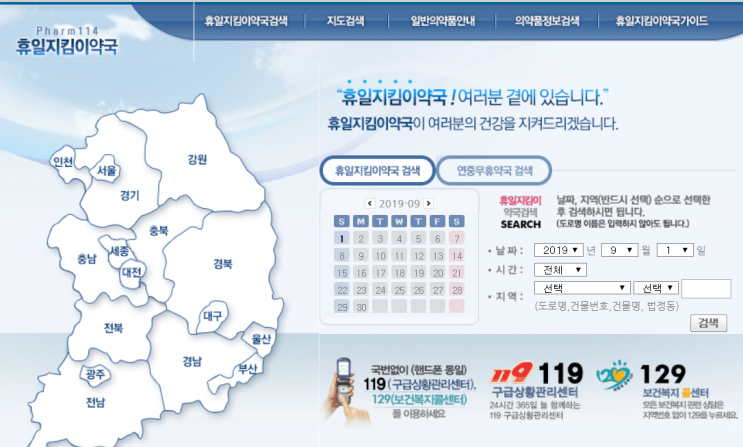This screenshot has height=447, width=743.
Task: Select 인천 on the map
Action: pos(63,162)
